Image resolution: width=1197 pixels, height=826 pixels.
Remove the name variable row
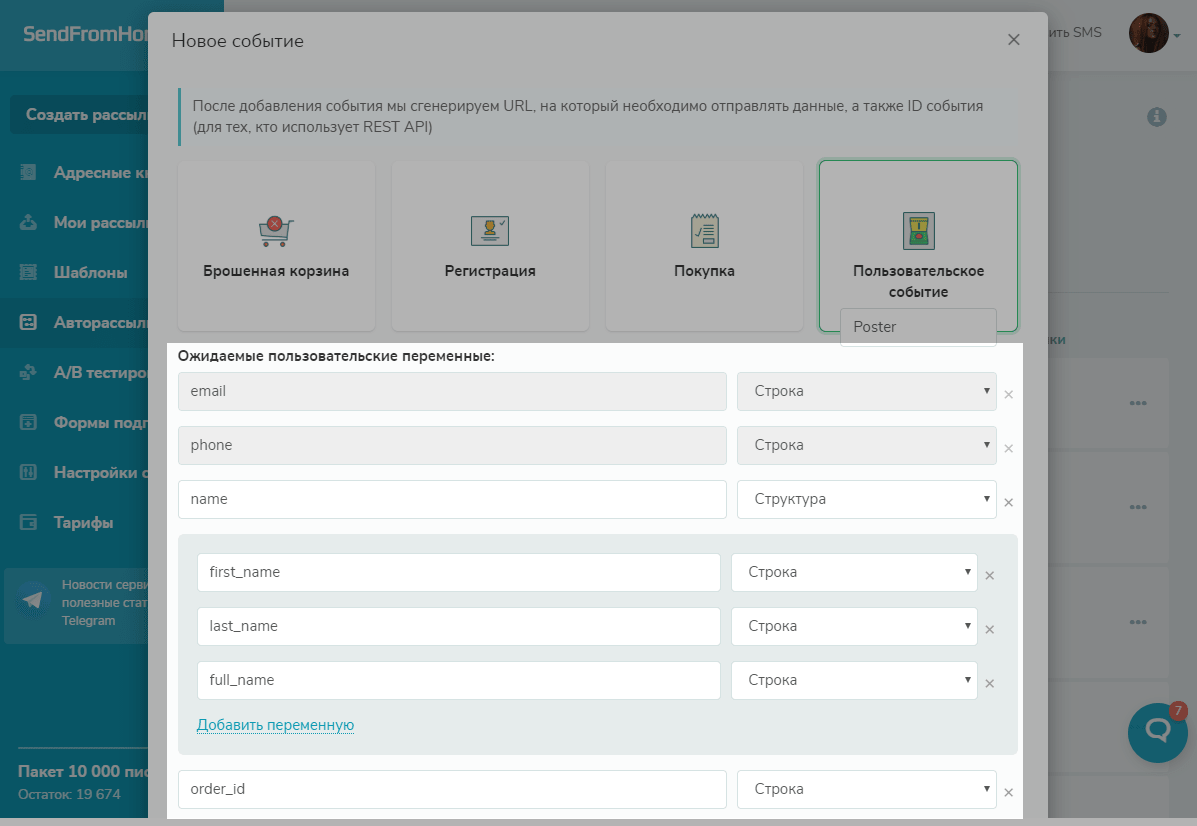click(x=1008, y=503)
